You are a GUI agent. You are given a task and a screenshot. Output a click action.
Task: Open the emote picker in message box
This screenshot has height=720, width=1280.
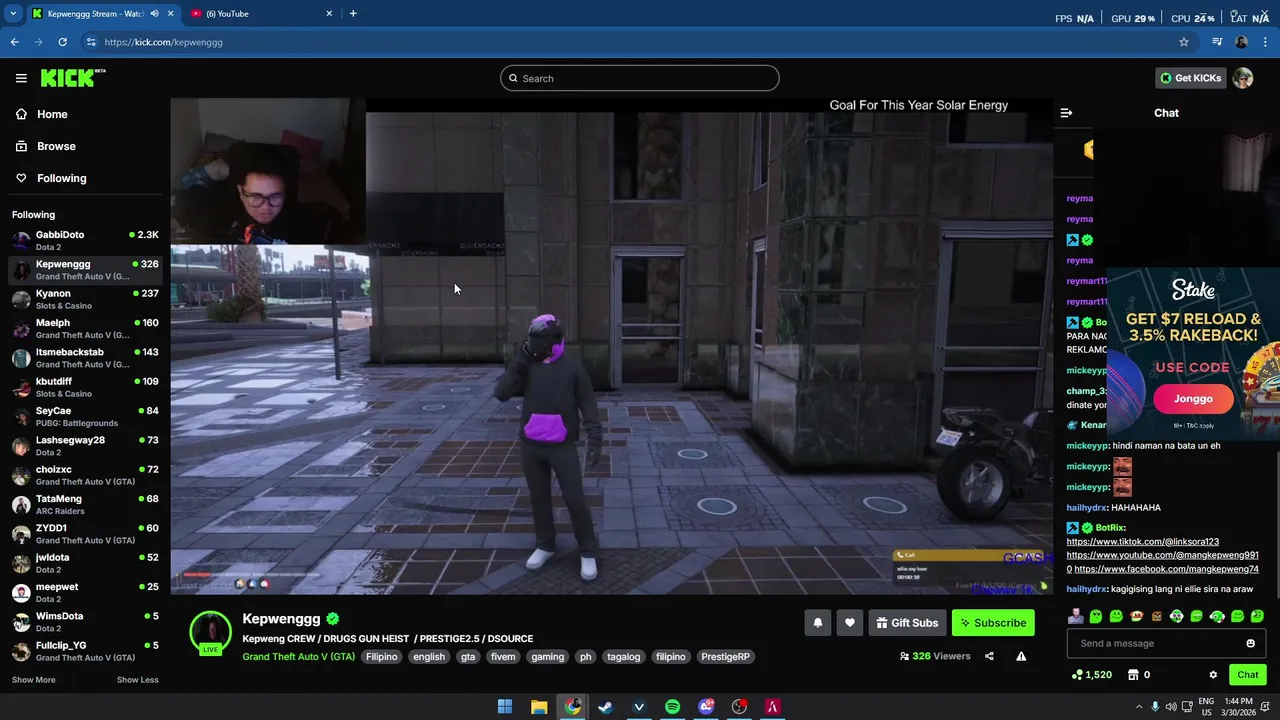(x=1250, y=643)
